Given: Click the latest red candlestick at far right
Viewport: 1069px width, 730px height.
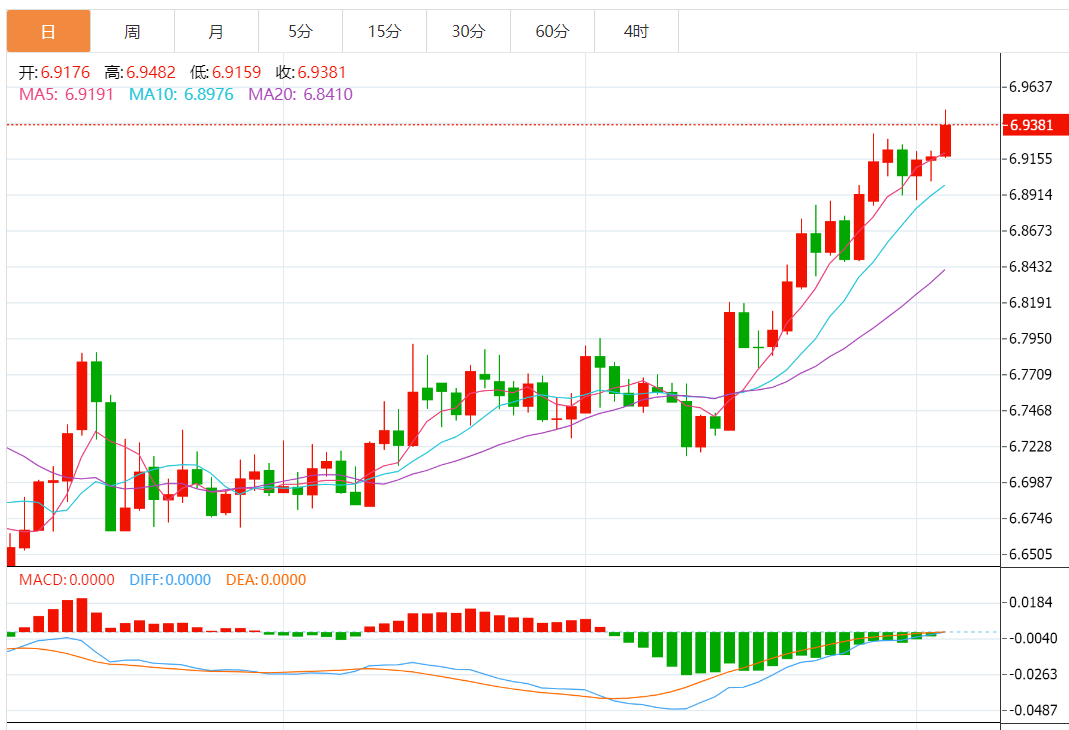Looking at the screenshot, I should (945, 140).
